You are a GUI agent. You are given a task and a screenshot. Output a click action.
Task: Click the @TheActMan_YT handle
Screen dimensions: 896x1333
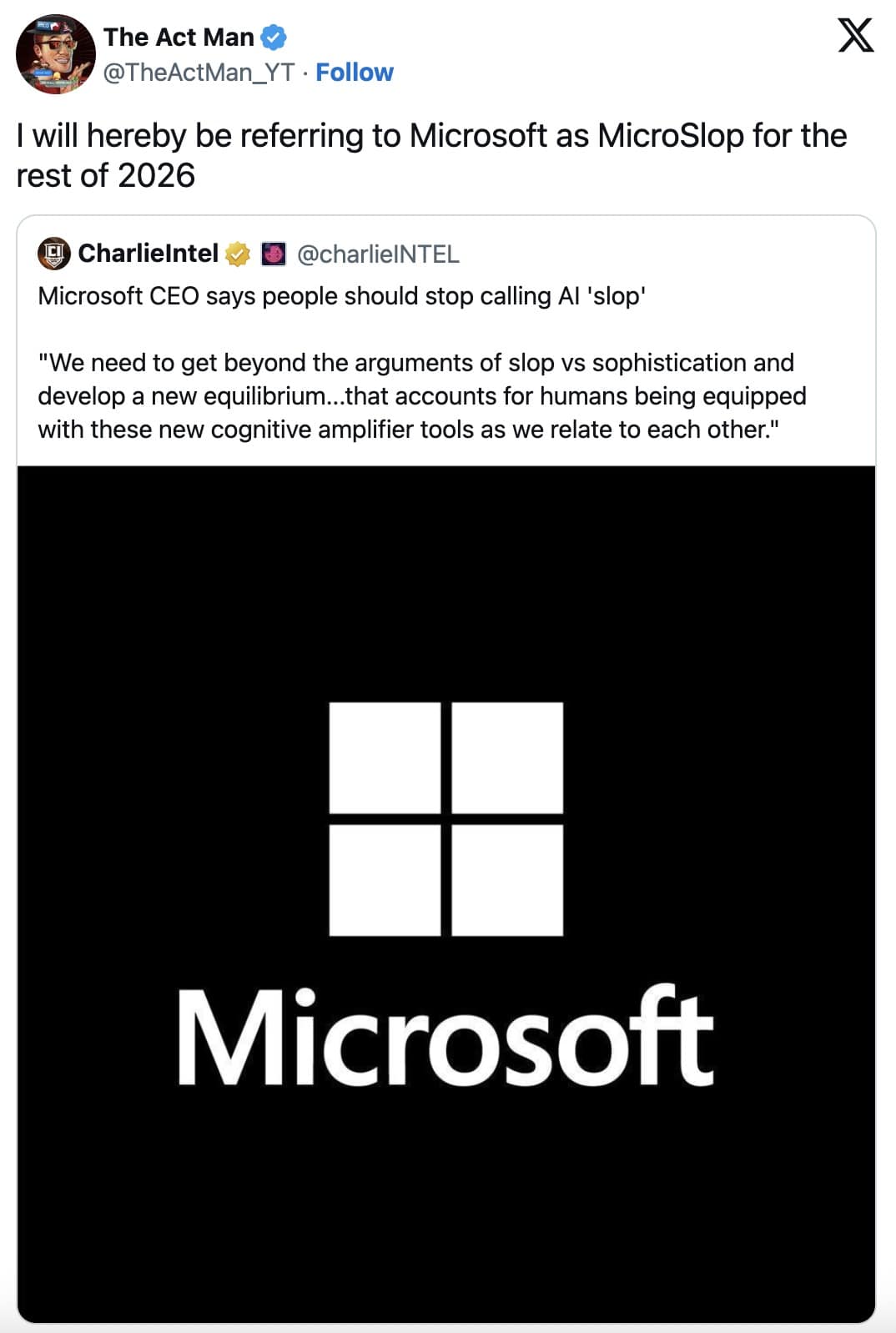pyautogui.click(x=199, y=73)
